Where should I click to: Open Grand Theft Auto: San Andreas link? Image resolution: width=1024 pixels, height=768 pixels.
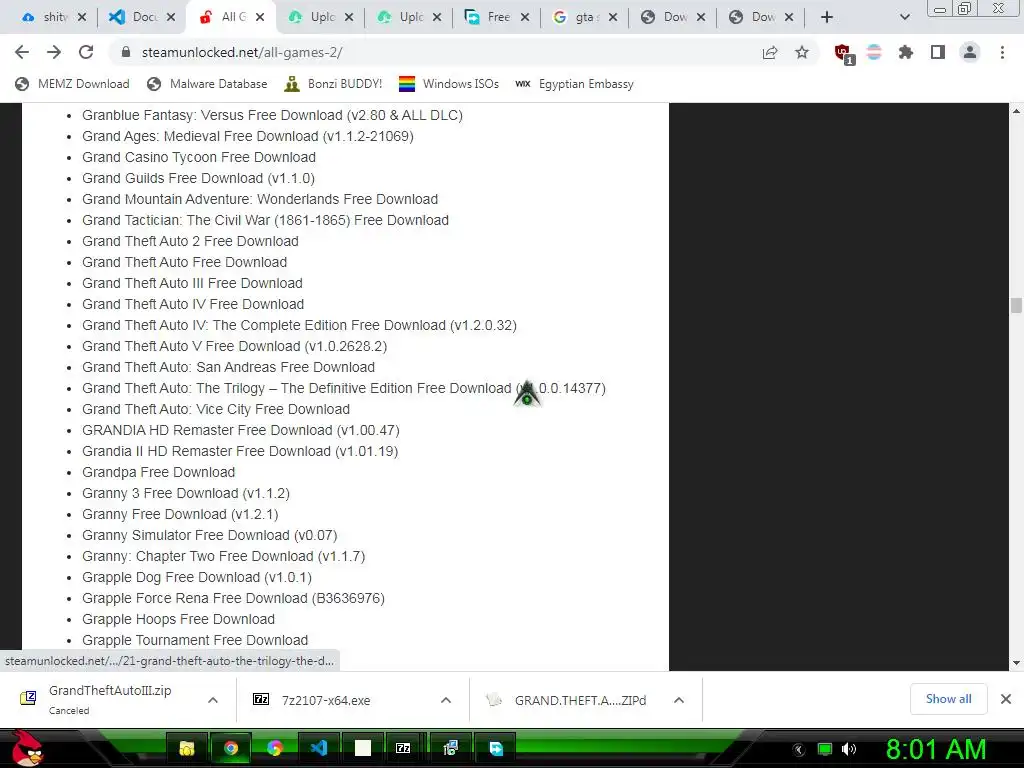pyautogui.click(x=229, y=367)
